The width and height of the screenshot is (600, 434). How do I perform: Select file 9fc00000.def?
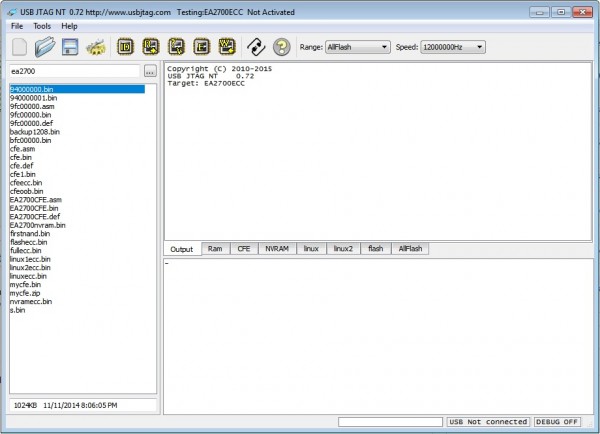(x=31, y=123)
